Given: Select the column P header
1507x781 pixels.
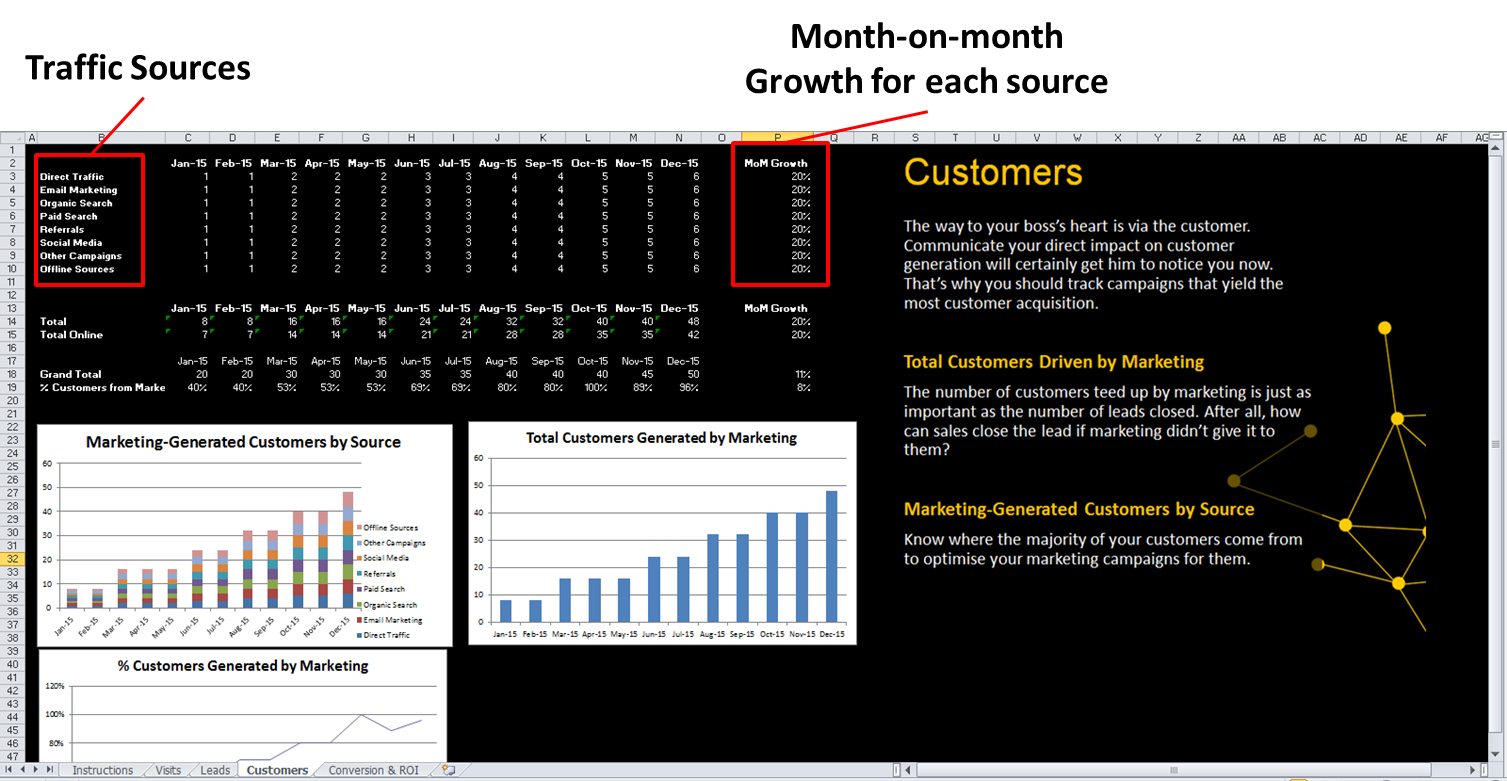Looking at the screenshot, I should click(x=777, y=137).
